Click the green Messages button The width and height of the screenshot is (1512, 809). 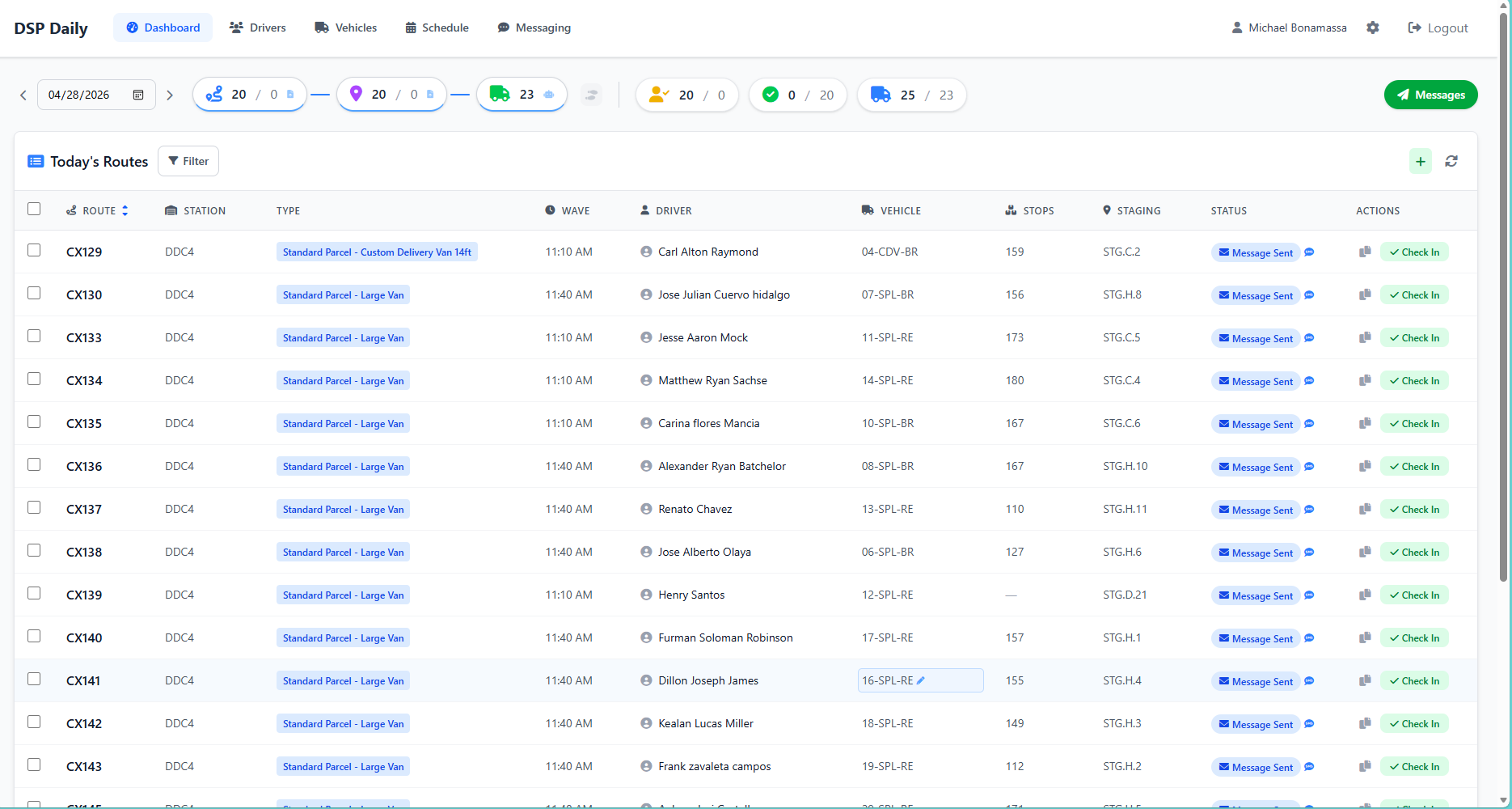click(x=1431, y=95)
